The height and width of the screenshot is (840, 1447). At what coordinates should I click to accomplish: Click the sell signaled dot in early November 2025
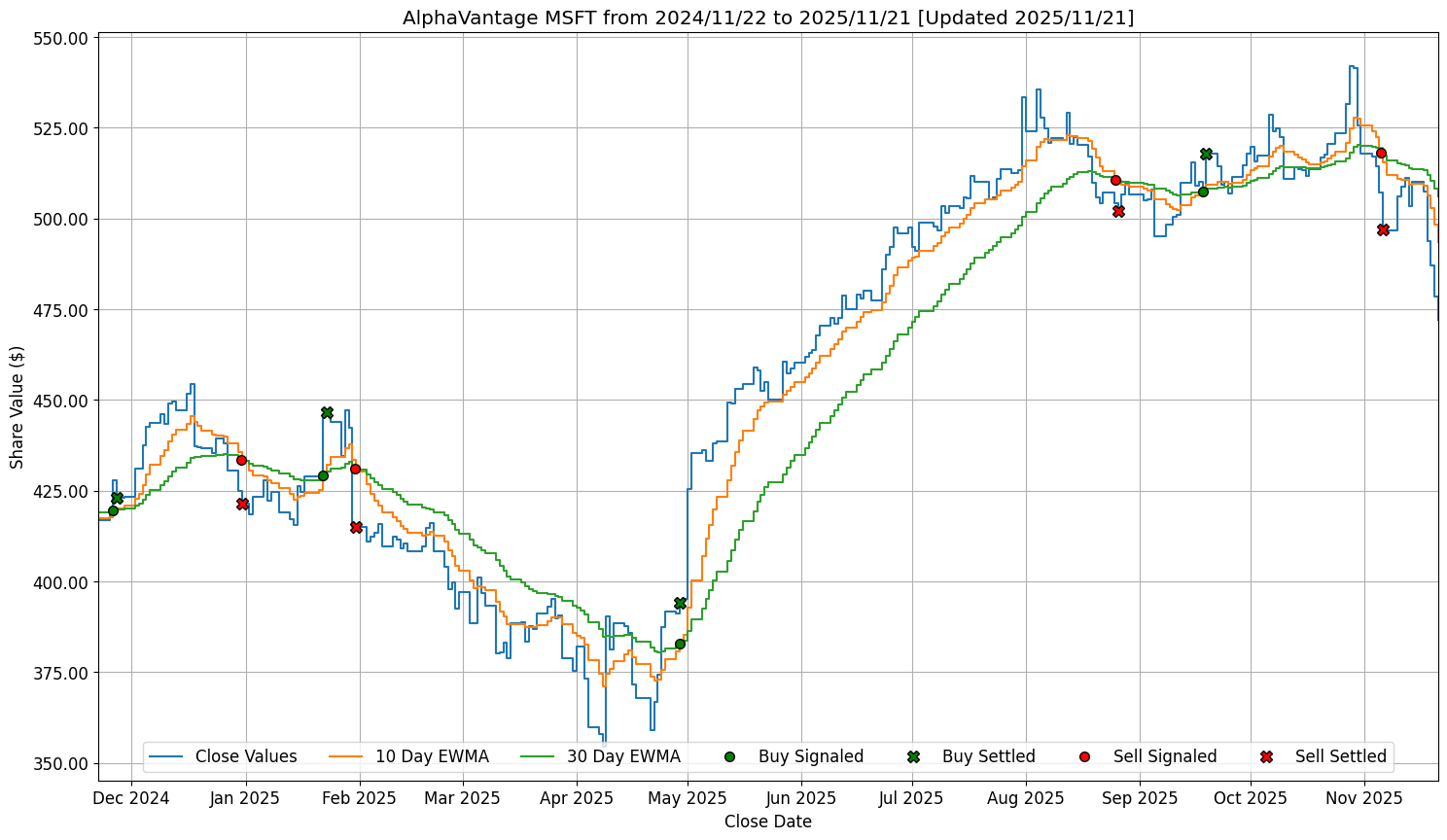coord(1381,153)
